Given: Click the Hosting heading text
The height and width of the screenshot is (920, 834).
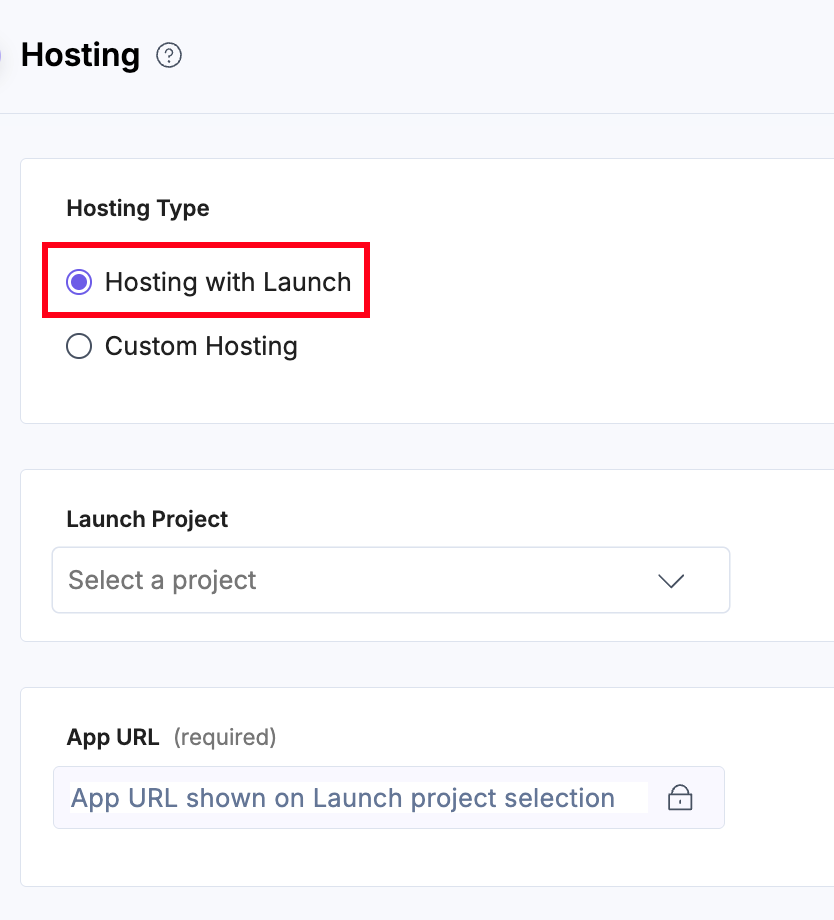Looking at the screenshot, I should [x=80, y=55].
